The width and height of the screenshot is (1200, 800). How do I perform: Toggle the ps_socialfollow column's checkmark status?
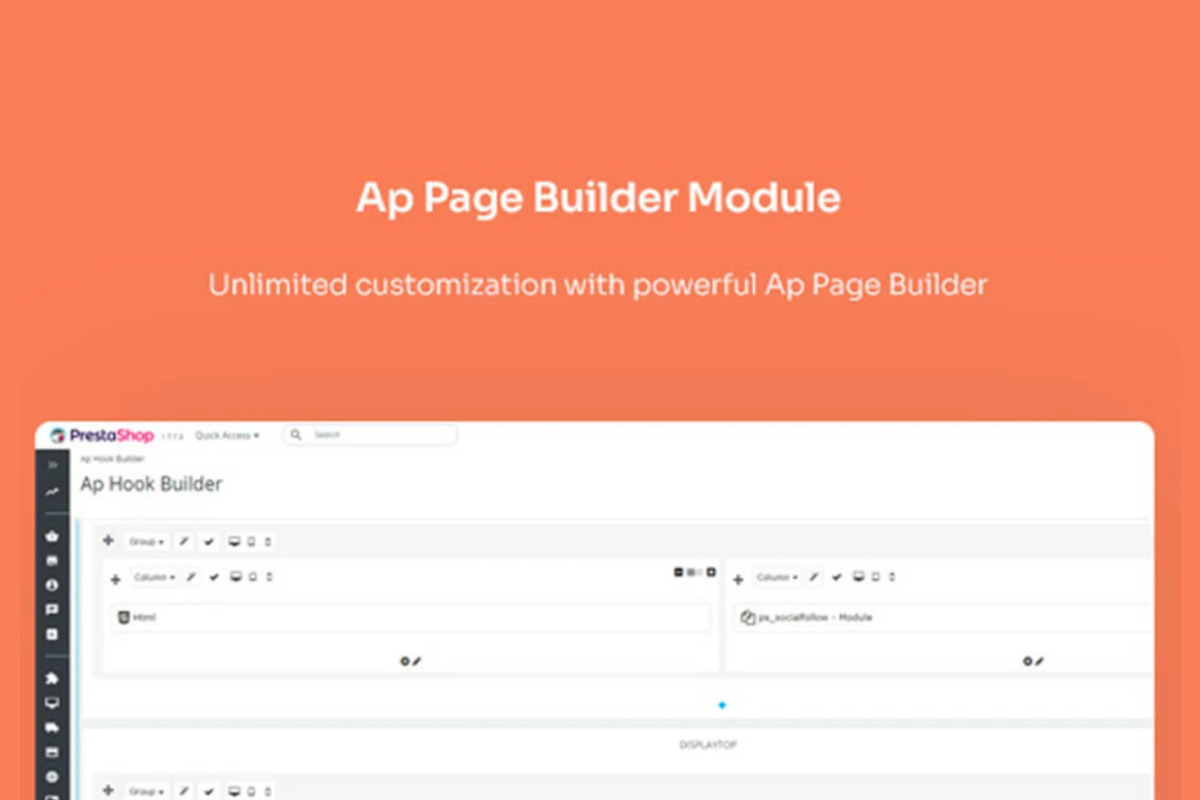(837, 577)
